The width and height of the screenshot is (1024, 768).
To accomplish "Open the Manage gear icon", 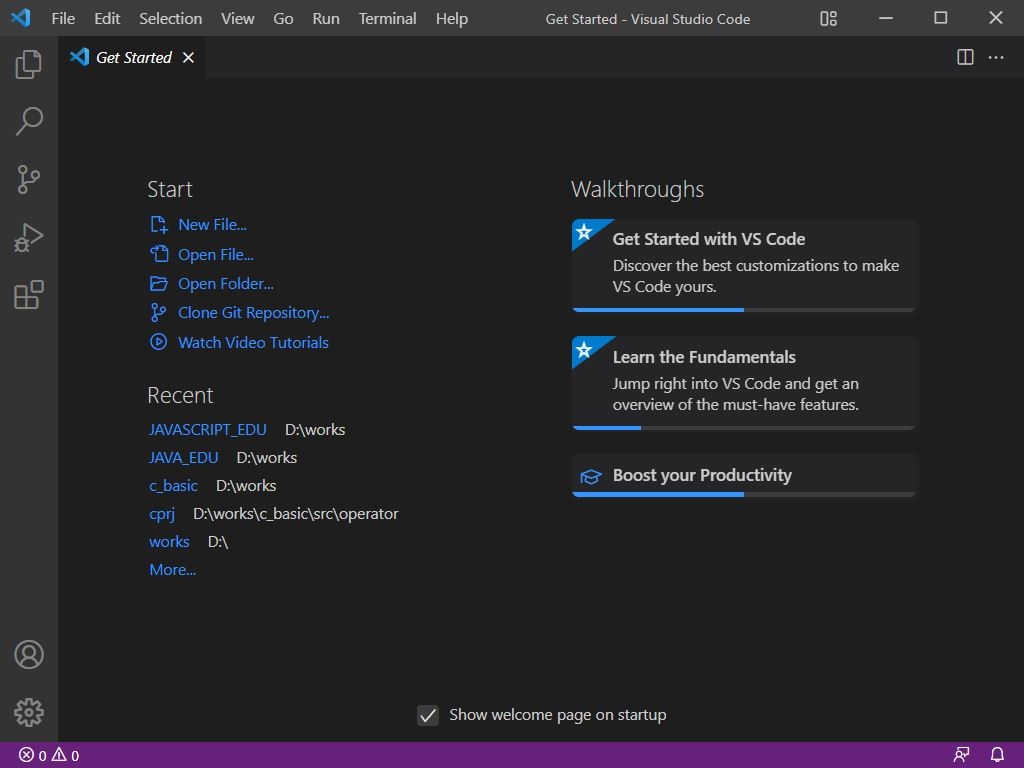I will pos(29,712).
